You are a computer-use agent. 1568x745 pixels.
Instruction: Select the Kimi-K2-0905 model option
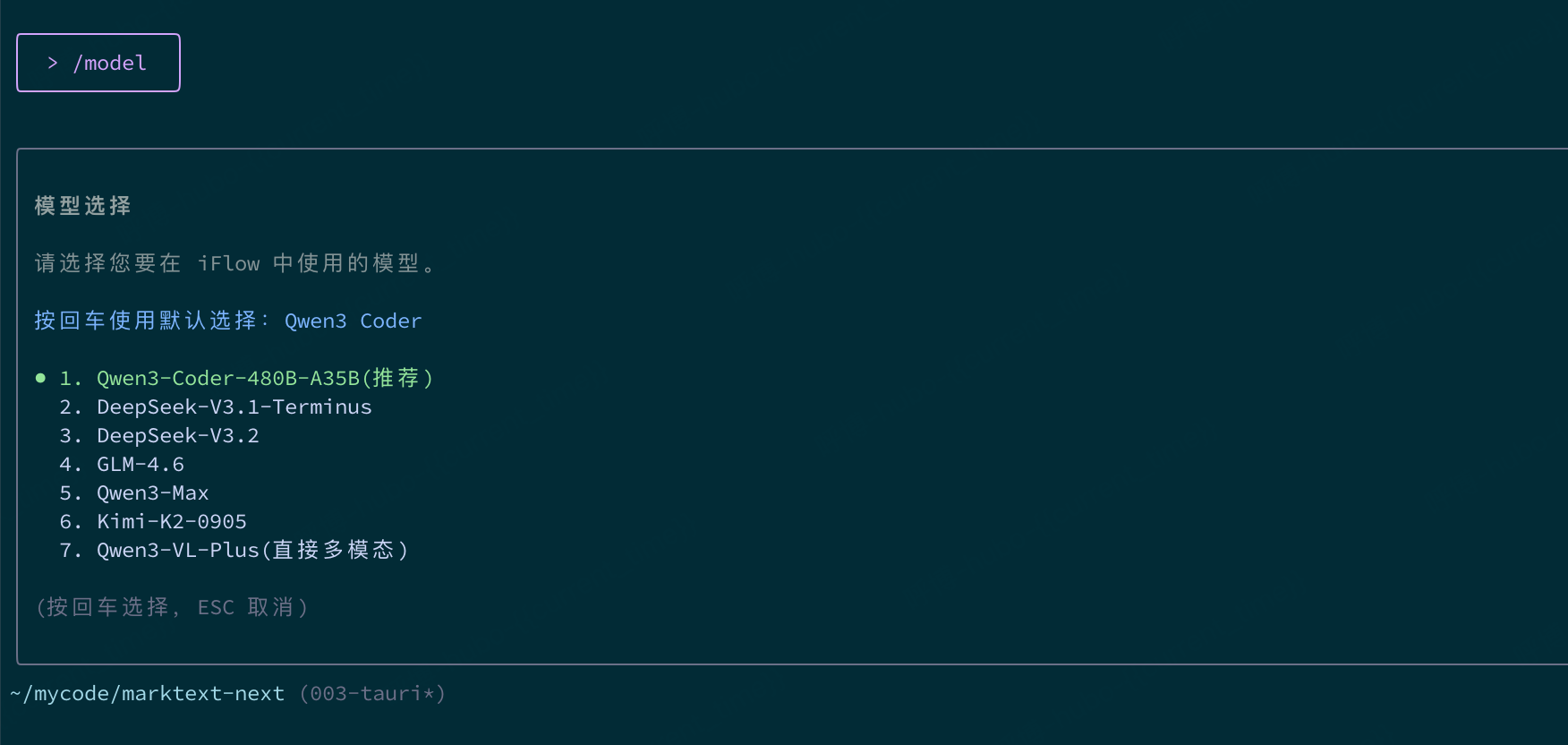click(171, 521)
